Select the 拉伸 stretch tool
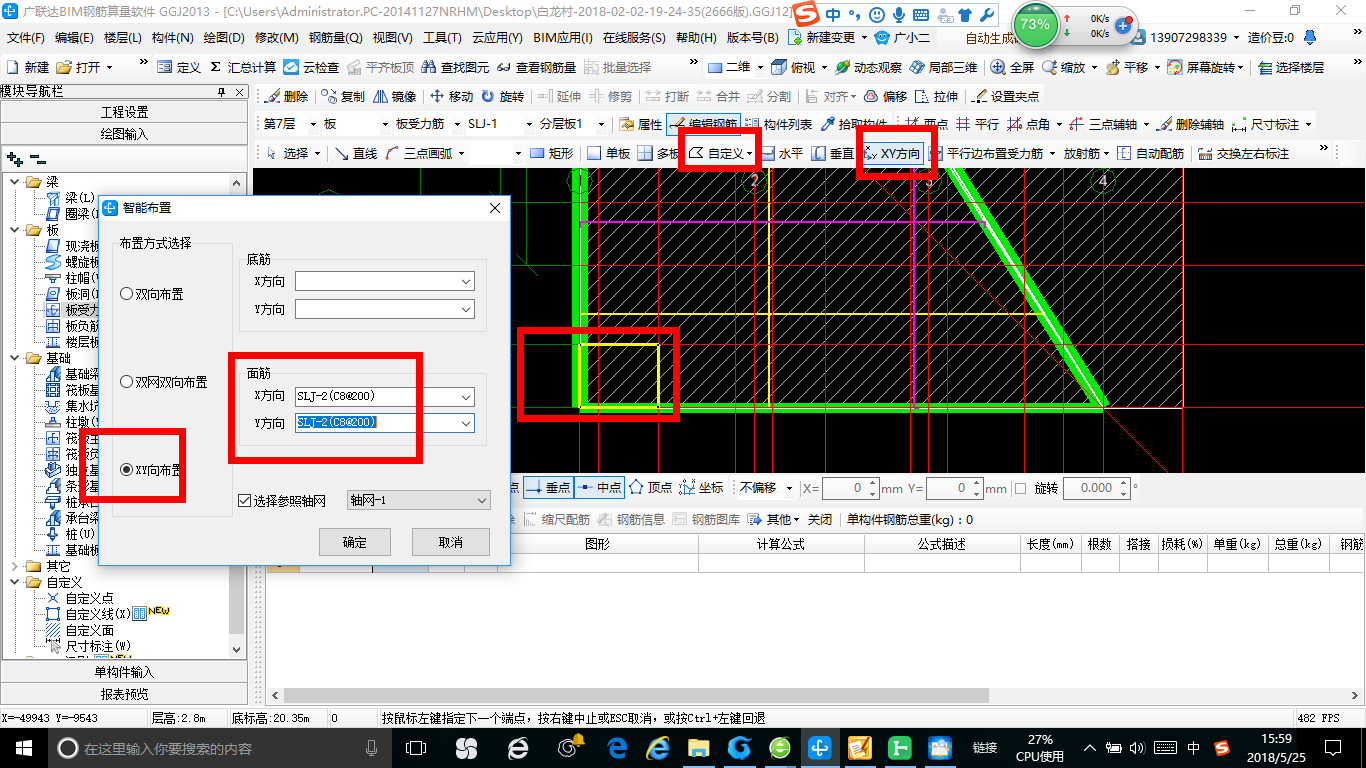The width and height of the screenshot is (1366, 768). [936, 97]
